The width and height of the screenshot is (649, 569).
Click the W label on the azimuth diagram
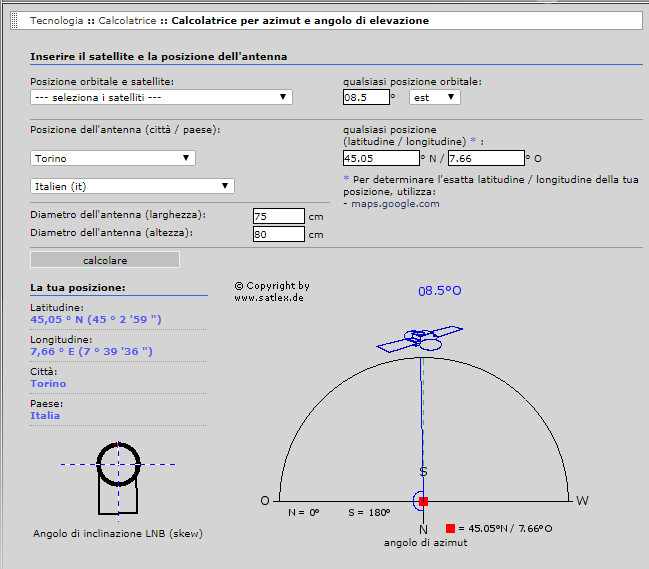(x=582, y=501)
